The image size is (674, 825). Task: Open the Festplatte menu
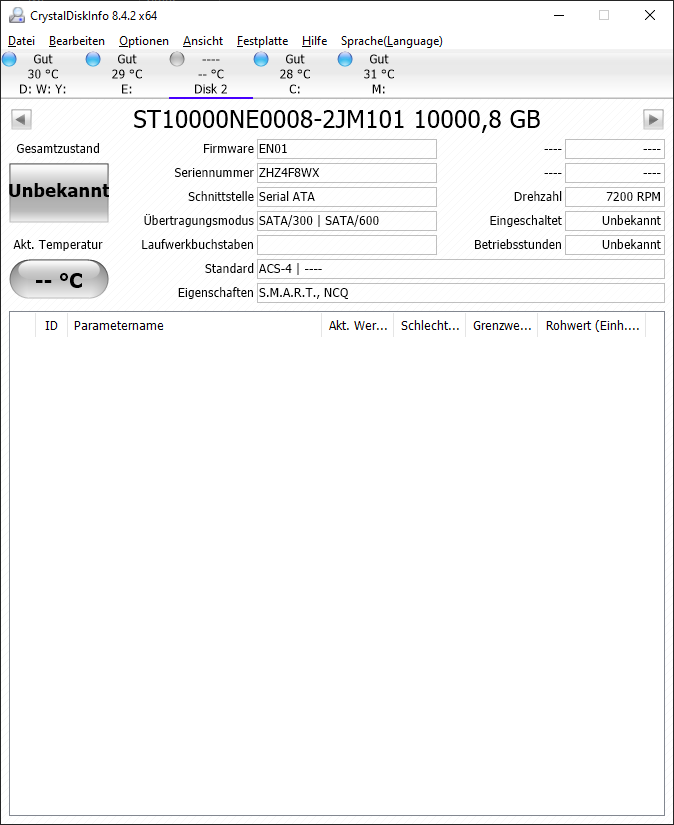pyautogui.click(x=263, y=41)
